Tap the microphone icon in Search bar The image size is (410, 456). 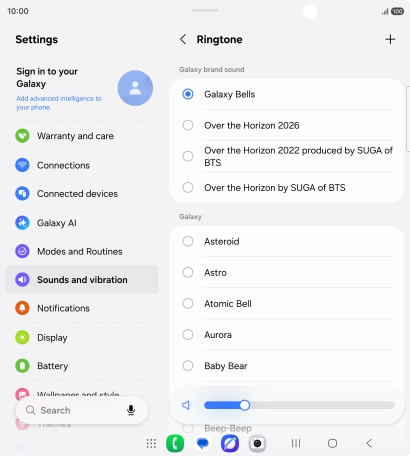pos(131,410)
